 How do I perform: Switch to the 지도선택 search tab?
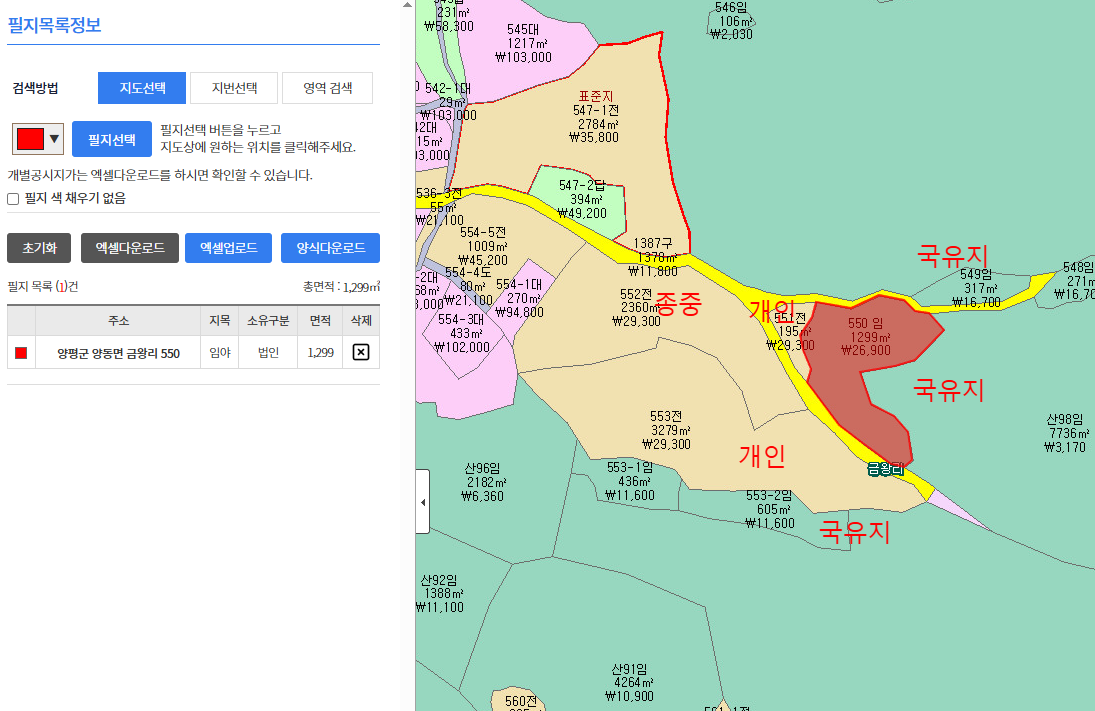142,88
